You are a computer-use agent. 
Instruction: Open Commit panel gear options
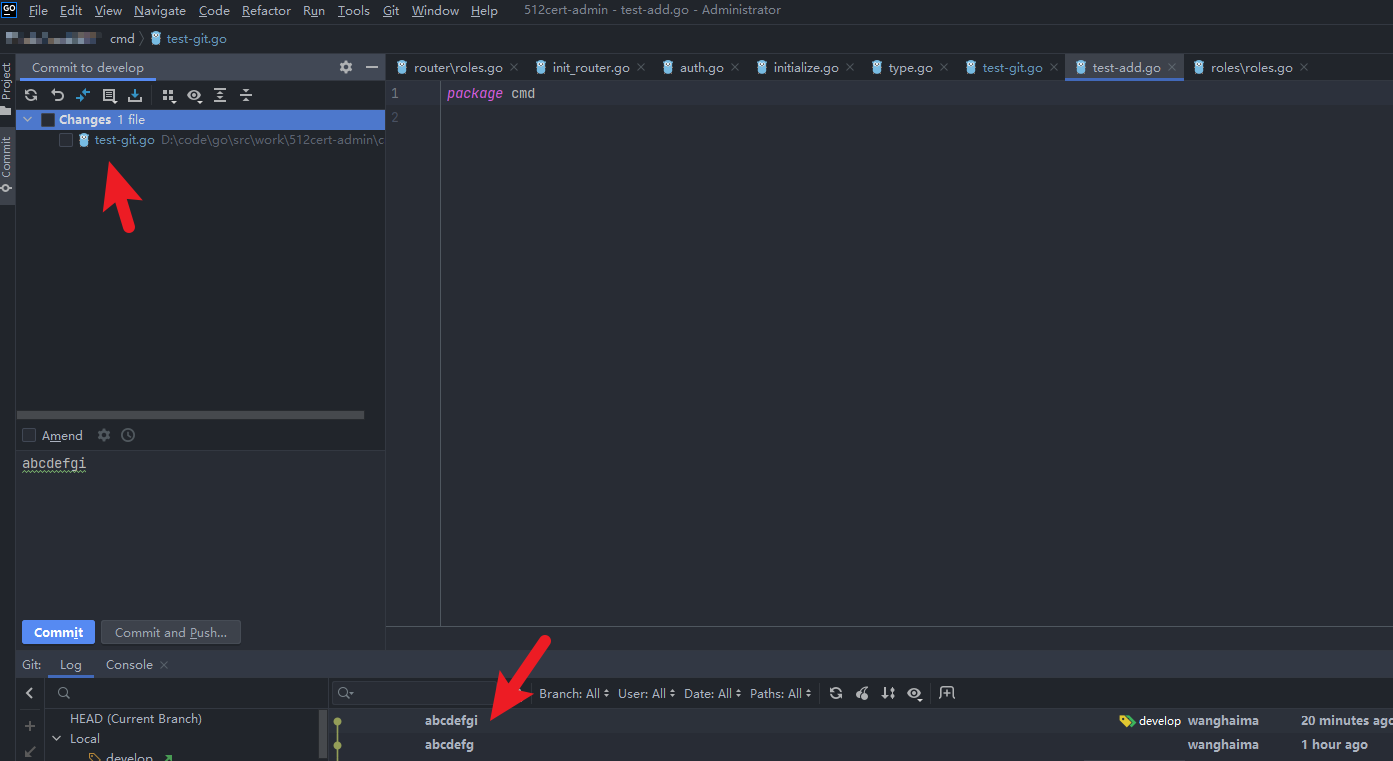(346, 67)
